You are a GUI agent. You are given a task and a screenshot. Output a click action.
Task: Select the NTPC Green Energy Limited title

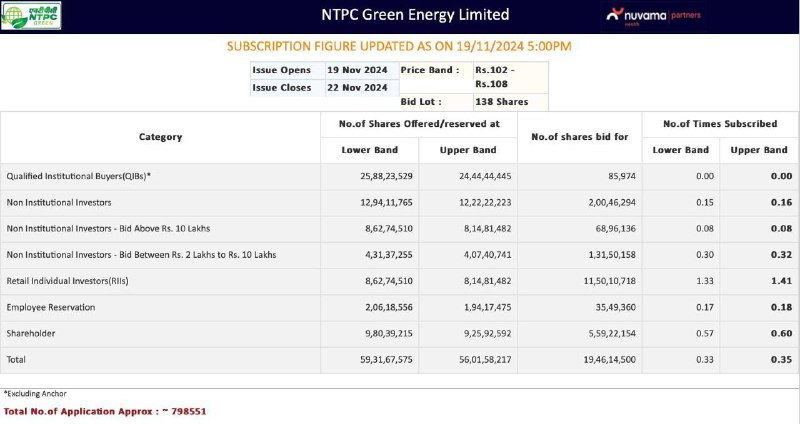click(415, 14)
